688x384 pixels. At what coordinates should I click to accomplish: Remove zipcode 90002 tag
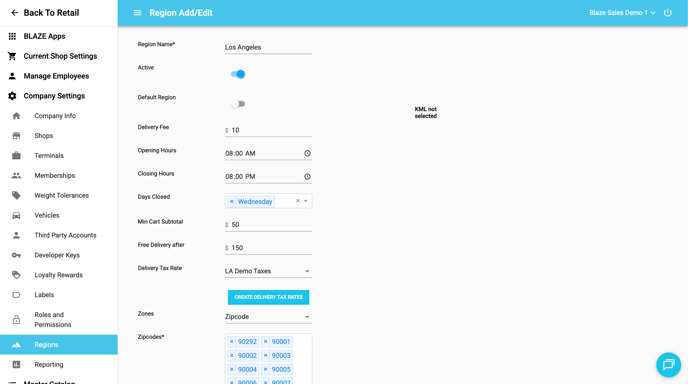(x=232, y=355)
